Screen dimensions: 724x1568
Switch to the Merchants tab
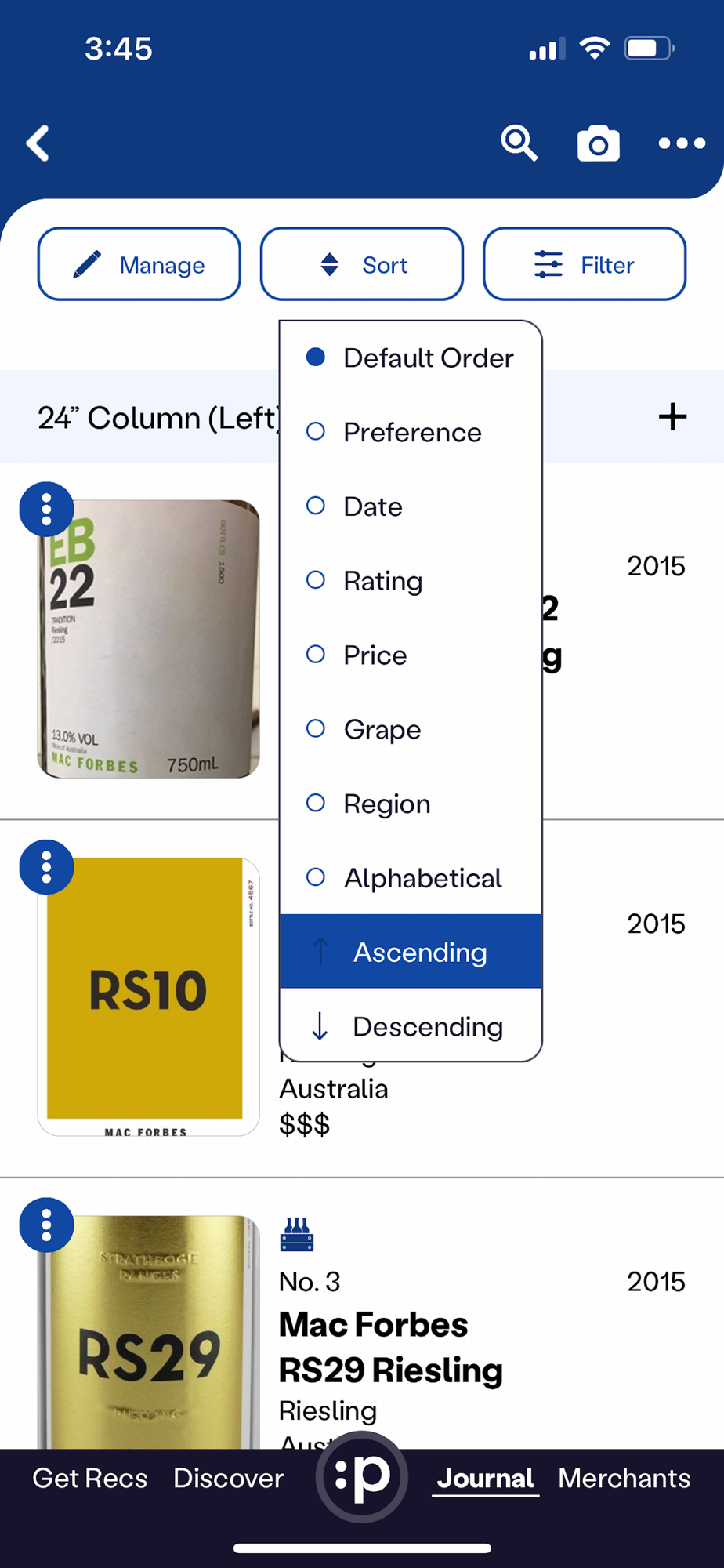(624, 1479)
